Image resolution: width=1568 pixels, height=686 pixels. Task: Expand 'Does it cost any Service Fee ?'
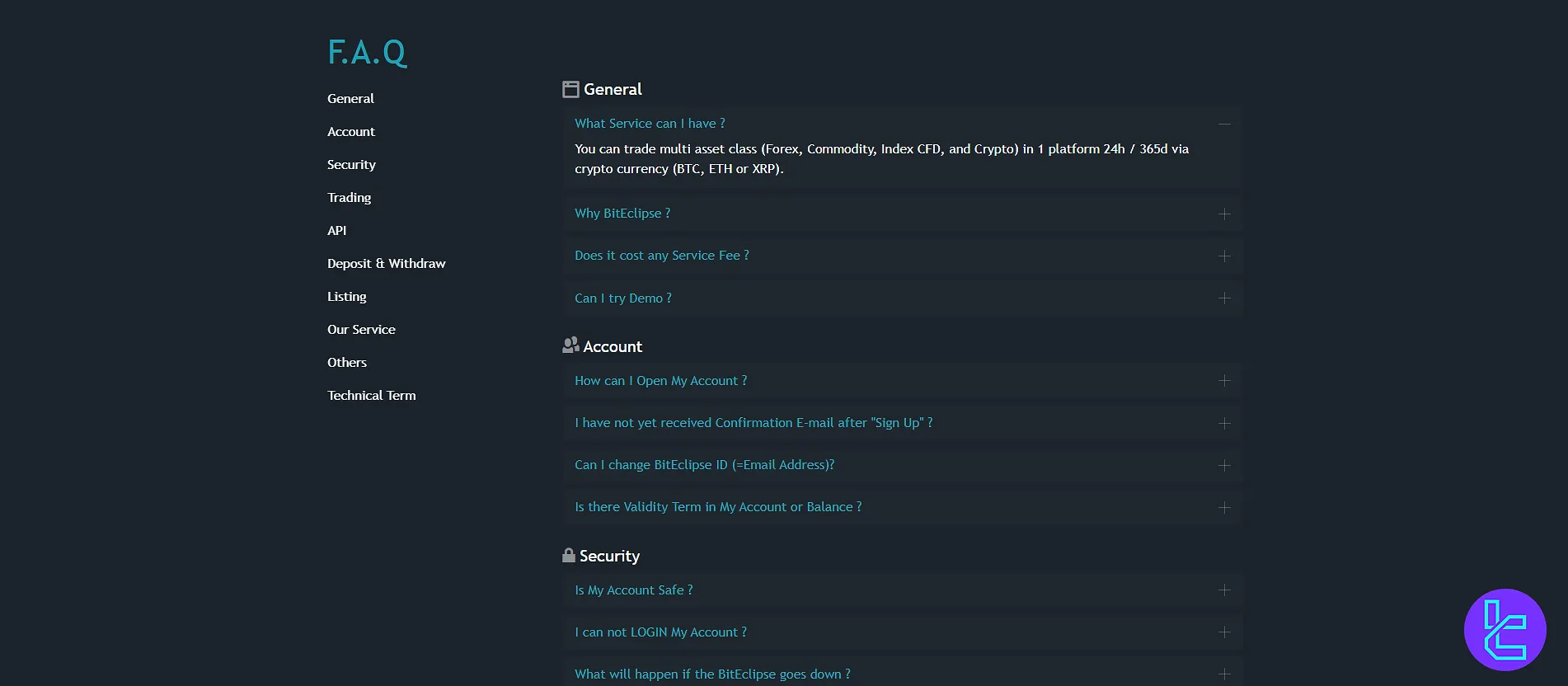(662, 256)
